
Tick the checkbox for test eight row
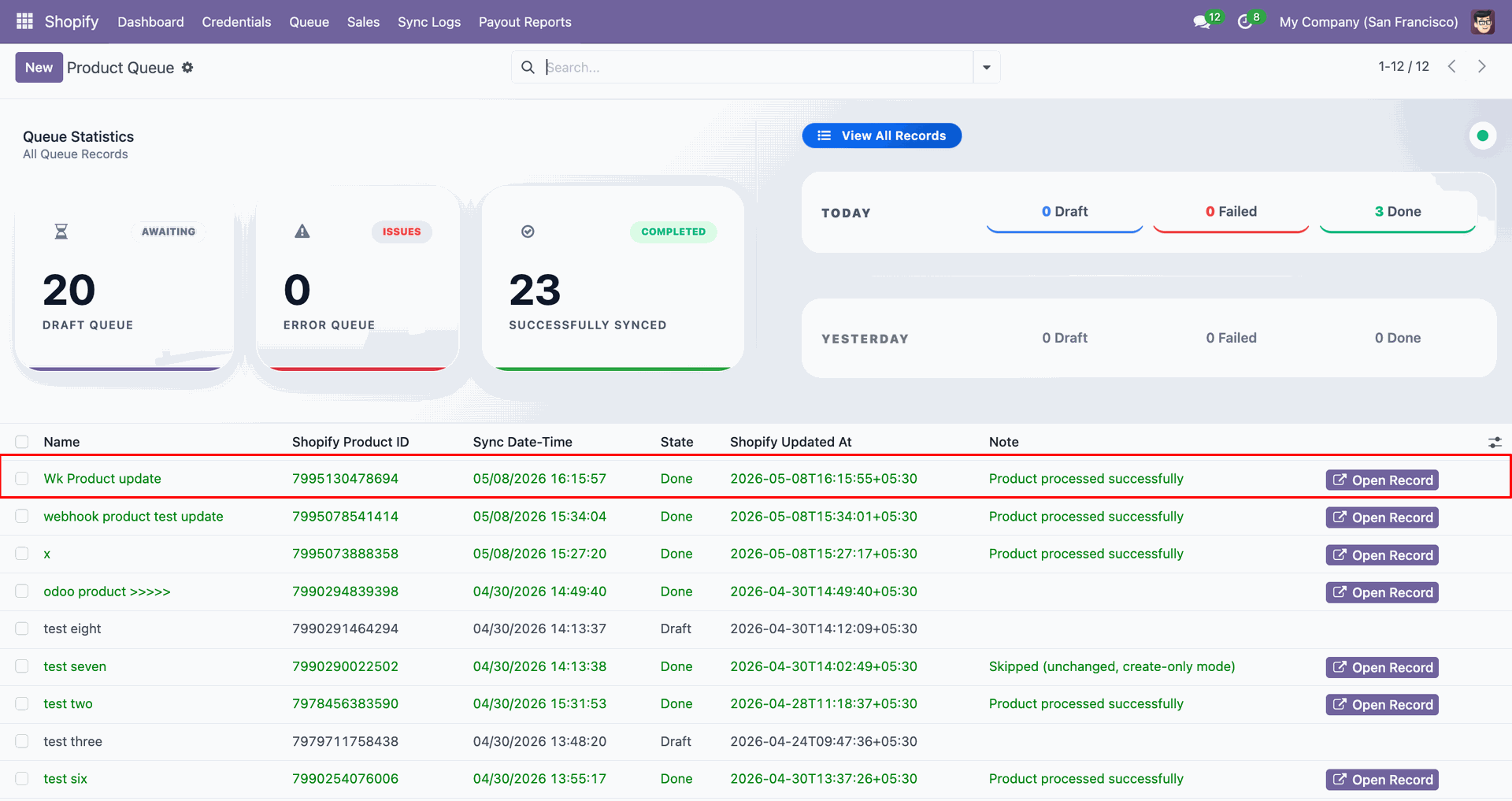pyautogui.click(x=22, y=629)
